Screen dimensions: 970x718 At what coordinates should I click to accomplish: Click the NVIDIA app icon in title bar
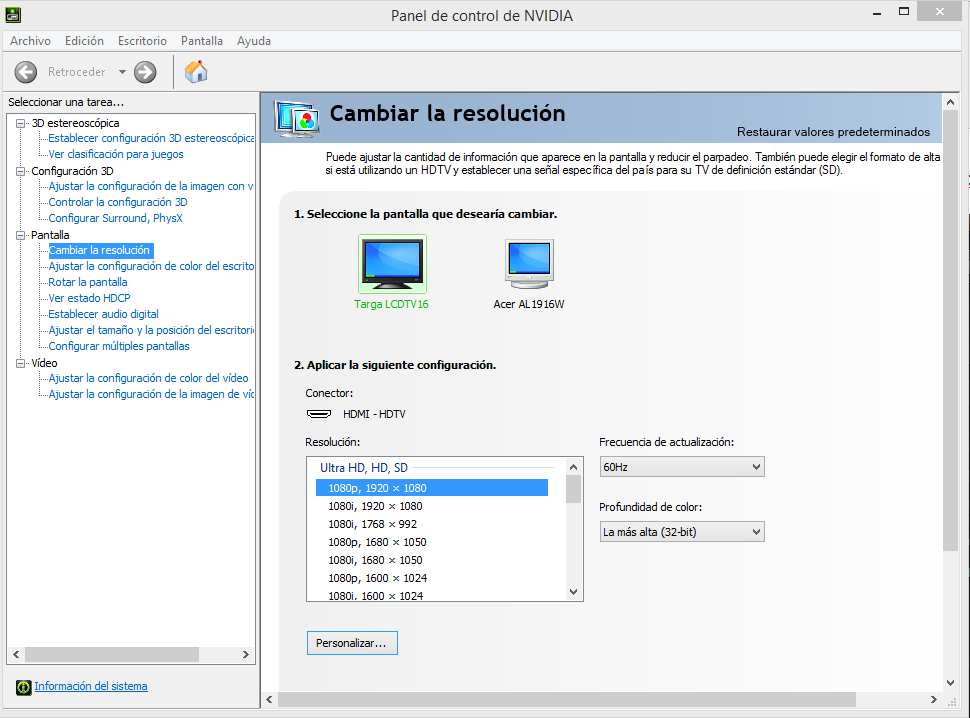(x=13, y=15)
